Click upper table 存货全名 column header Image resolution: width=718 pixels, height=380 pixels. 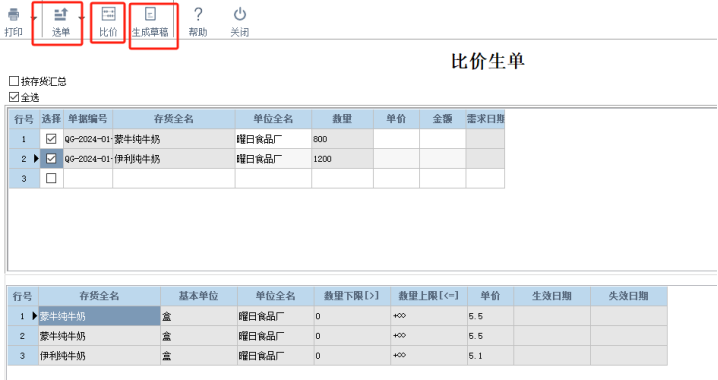(174, 119)
